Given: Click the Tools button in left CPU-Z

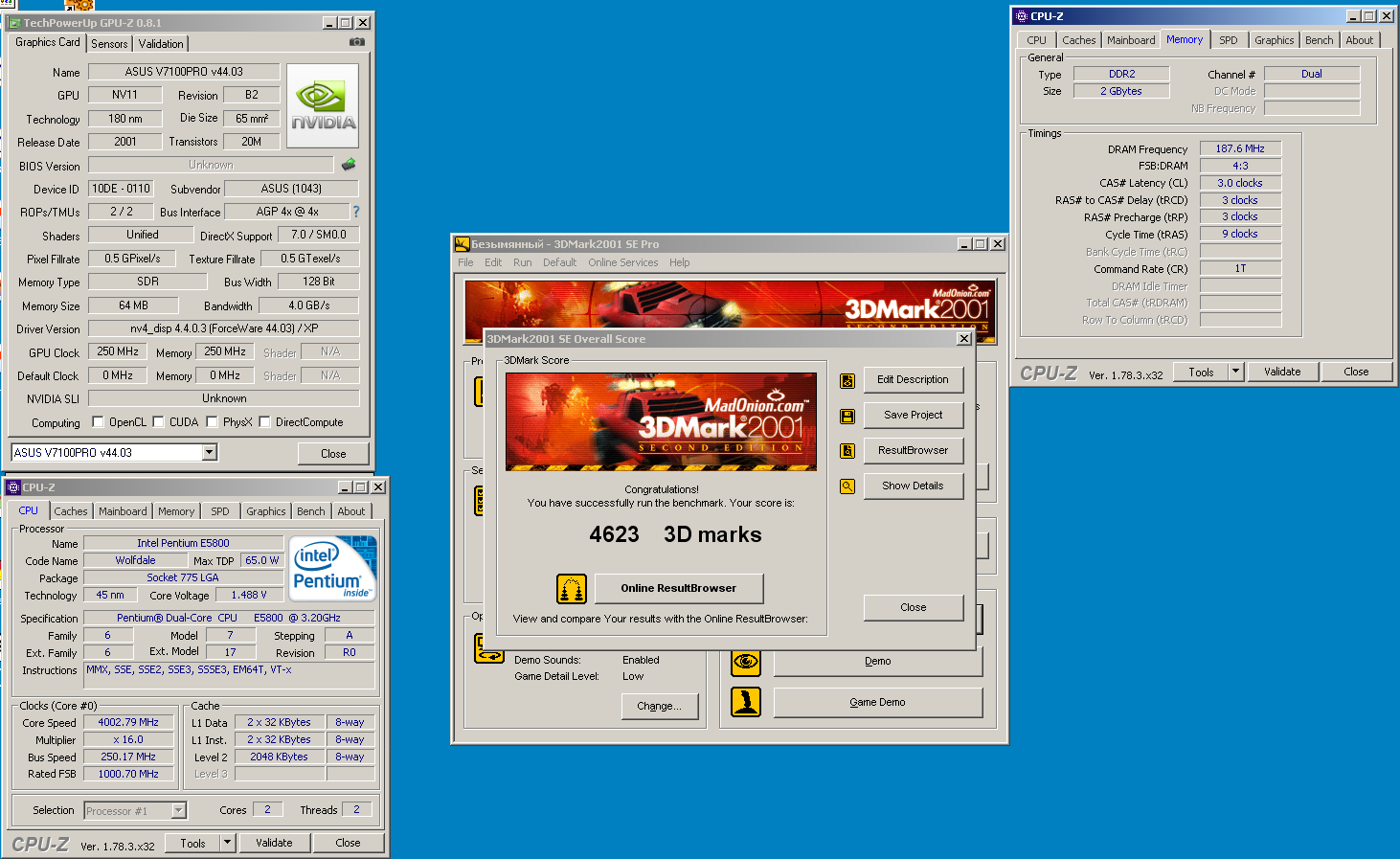Looking at the screenshot, I should click(192, 844).
